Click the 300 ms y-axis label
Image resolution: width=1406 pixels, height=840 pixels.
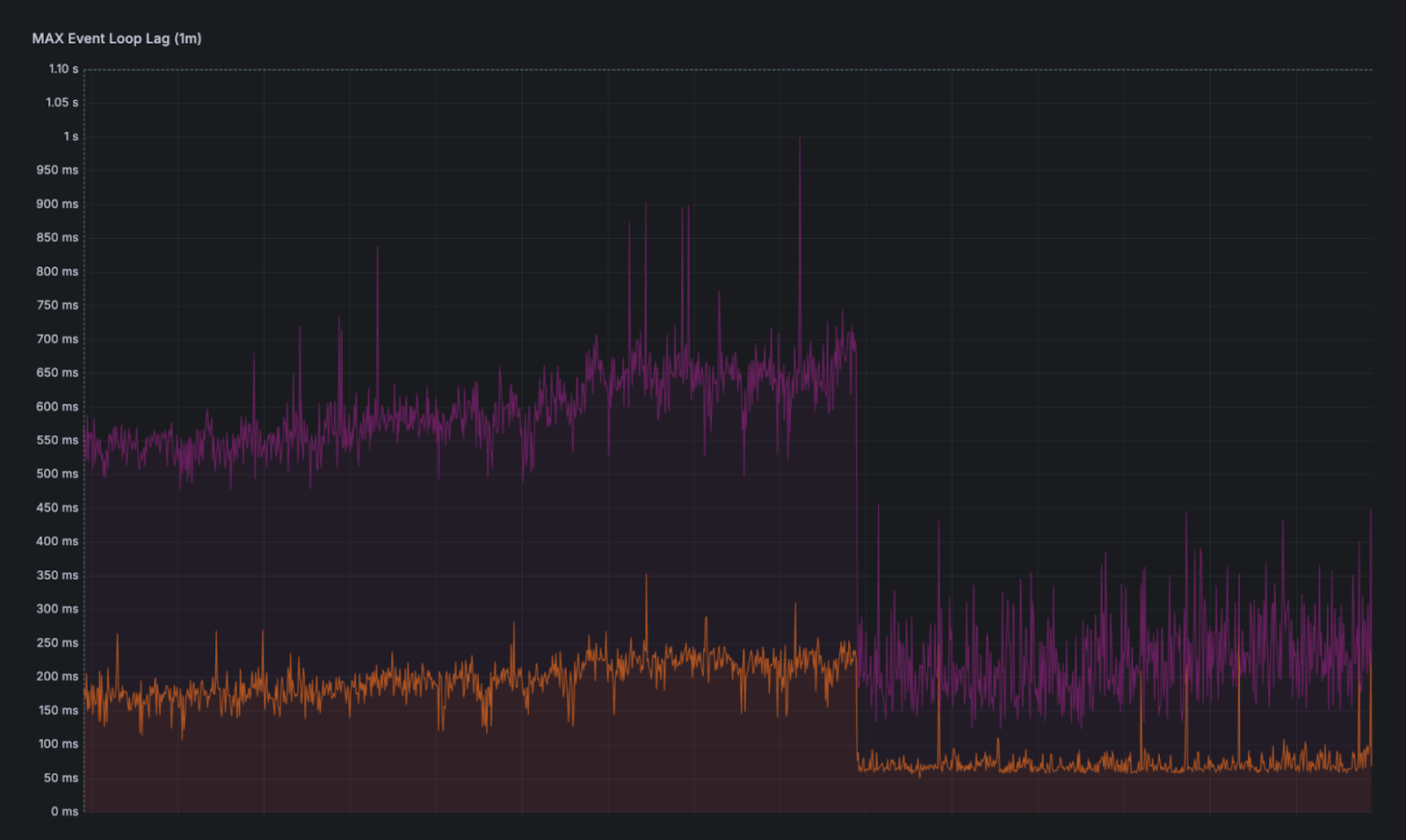pos(57,609)
